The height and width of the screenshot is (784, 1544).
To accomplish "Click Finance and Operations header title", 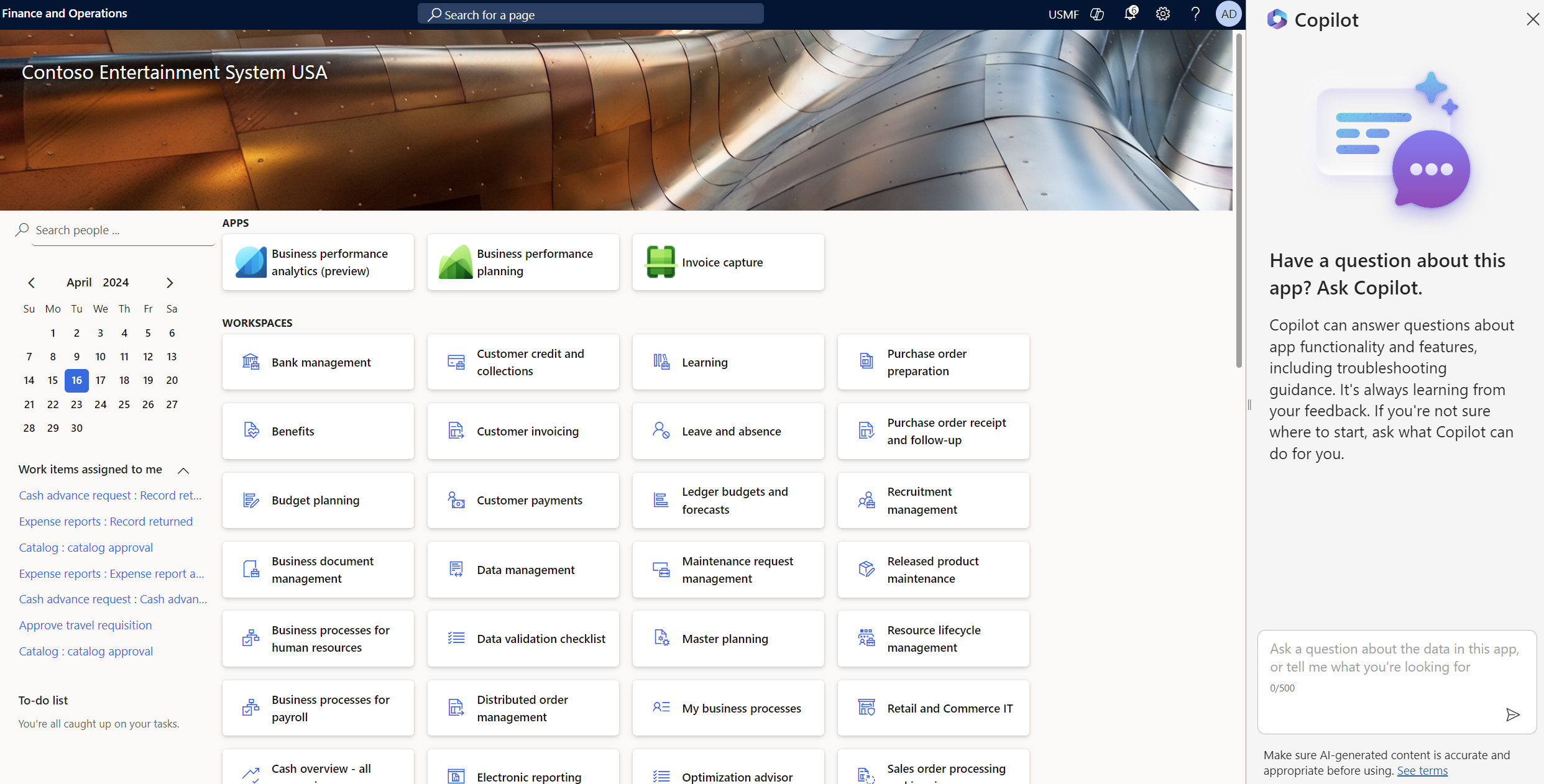I will (65, 13).
